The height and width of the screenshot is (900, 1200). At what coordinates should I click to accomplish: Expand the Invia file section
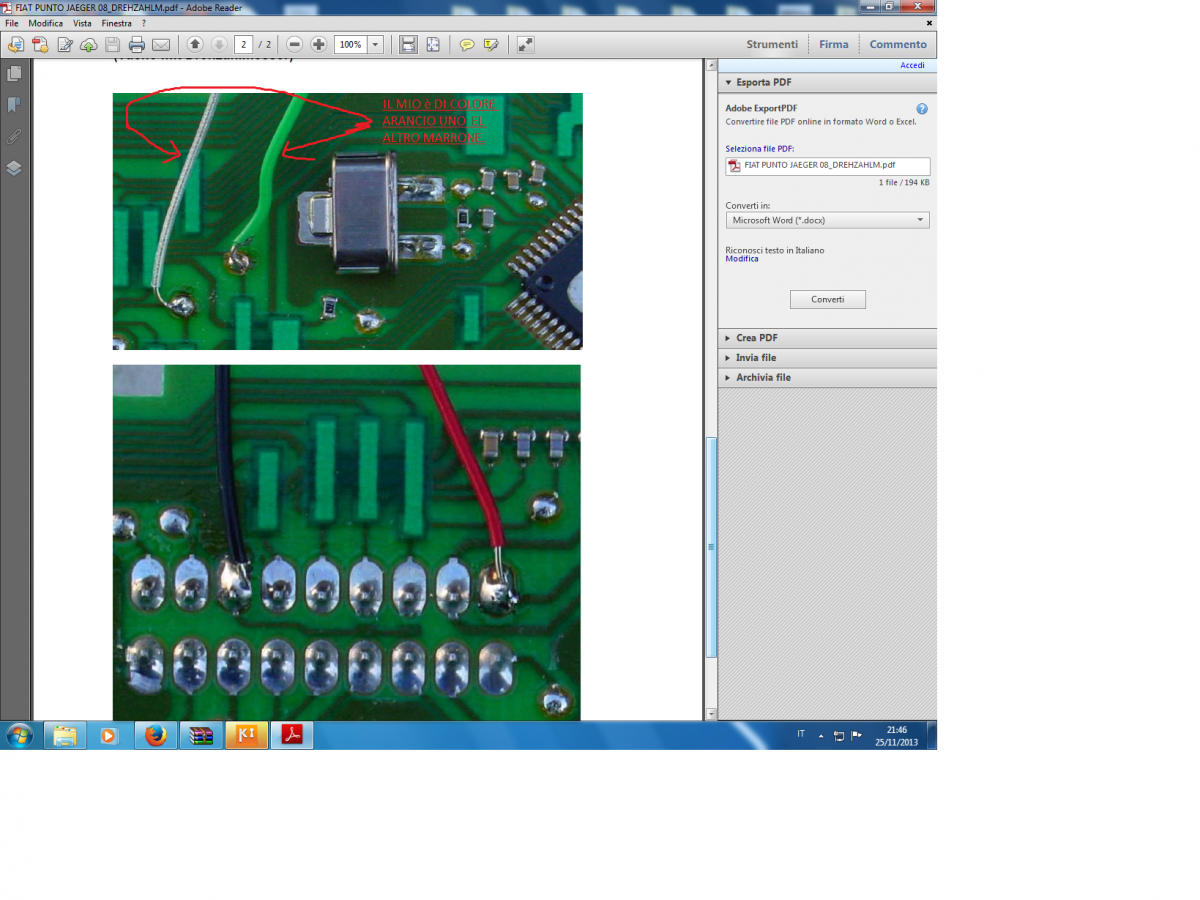(x=827, y=357)
